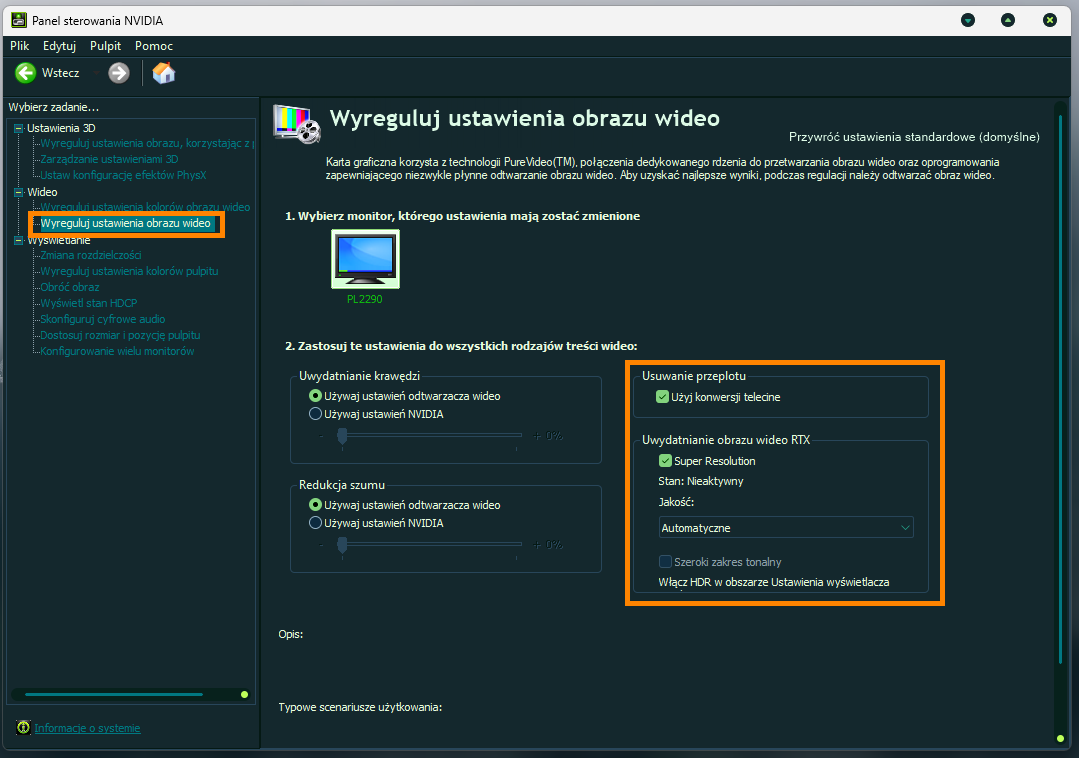The image size is (1079, 758).
Task: Open Wyreguluj ustawienia kolorów pulpitu
Action: tap(129, 271)
